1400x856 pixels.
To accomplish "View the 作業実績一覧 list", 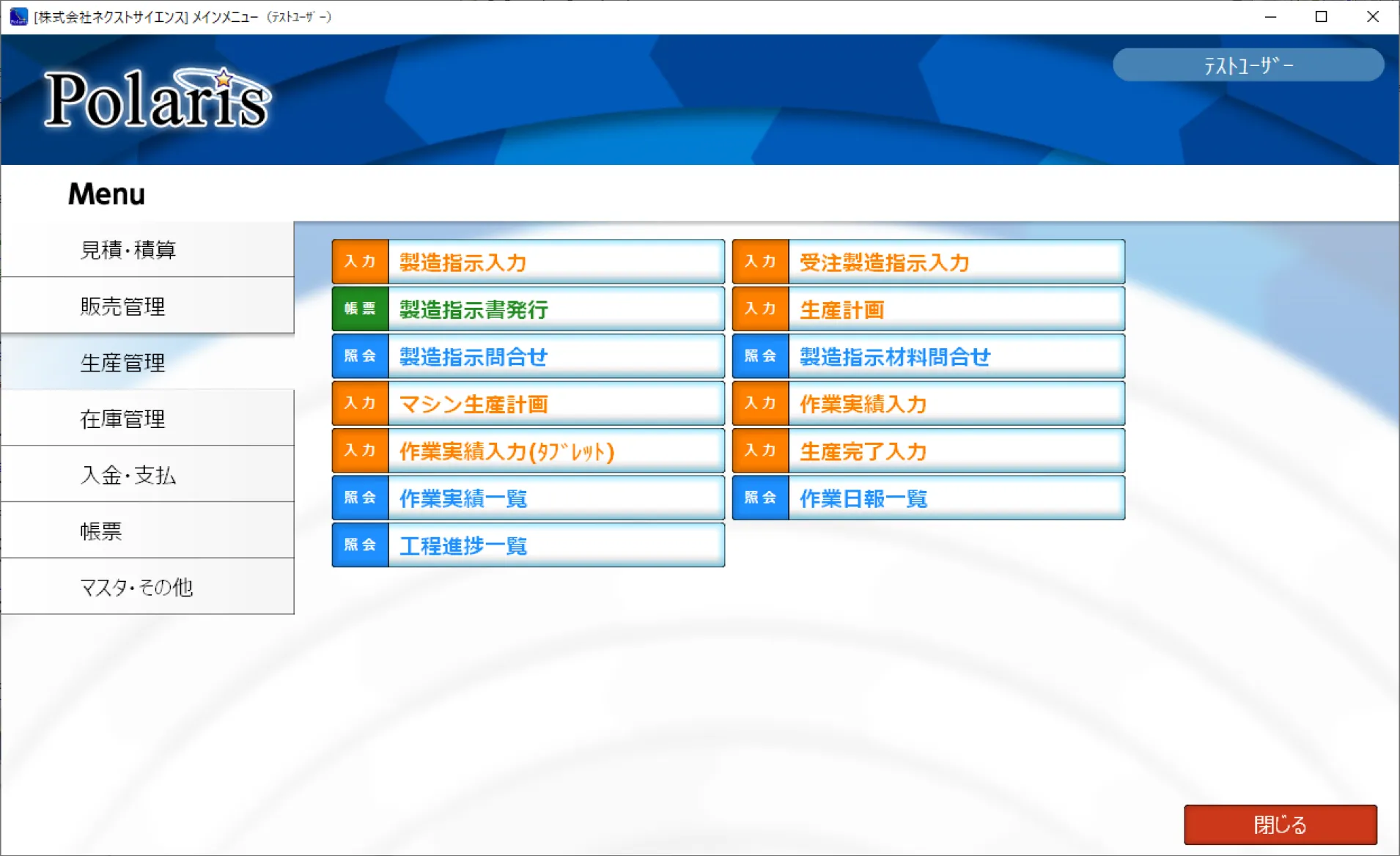I will 528,498.
